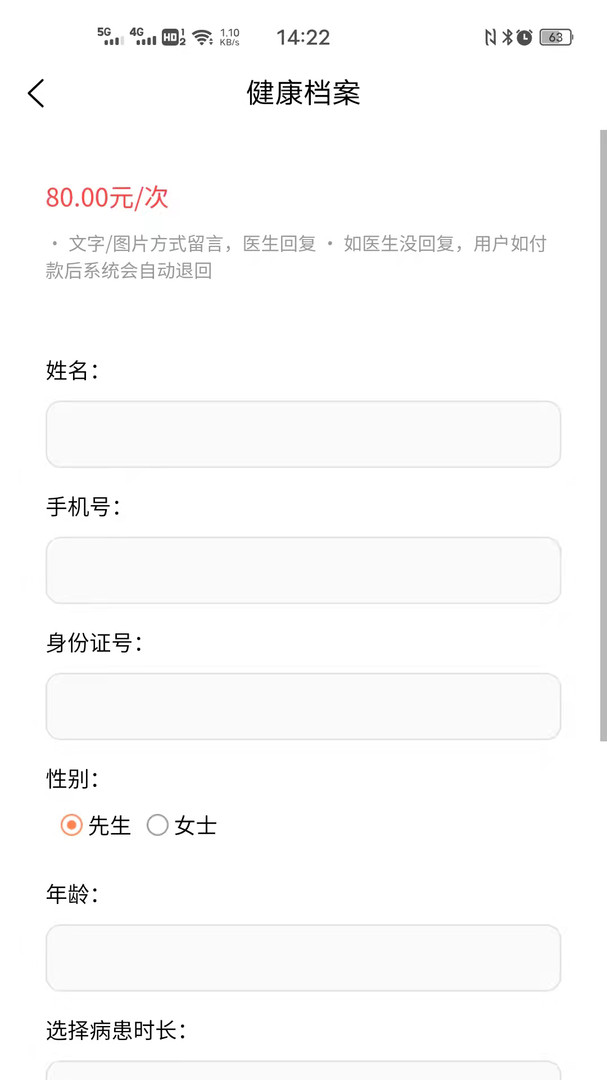The width and height of the screenshot is (607, 1080).
Task: Tap the WiFi status icon
Action: [x=203, y=37]
